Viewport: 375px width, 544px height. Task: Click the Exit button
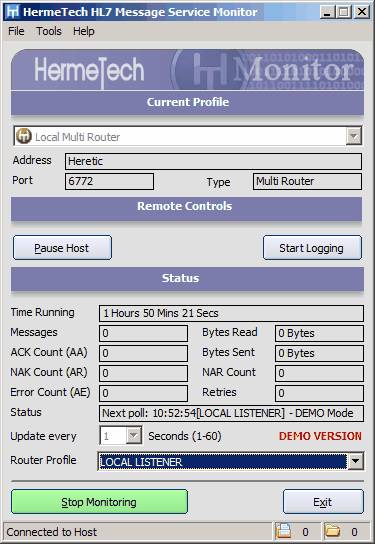323,502
